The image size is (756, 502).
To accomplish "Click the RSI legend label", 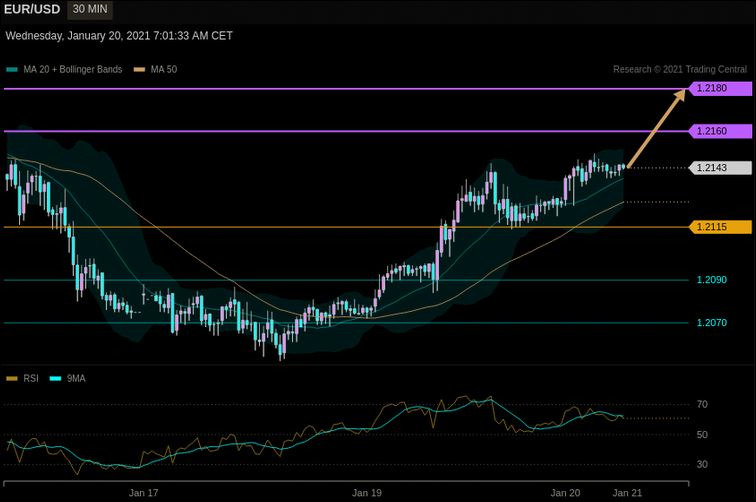I will 31,379.
